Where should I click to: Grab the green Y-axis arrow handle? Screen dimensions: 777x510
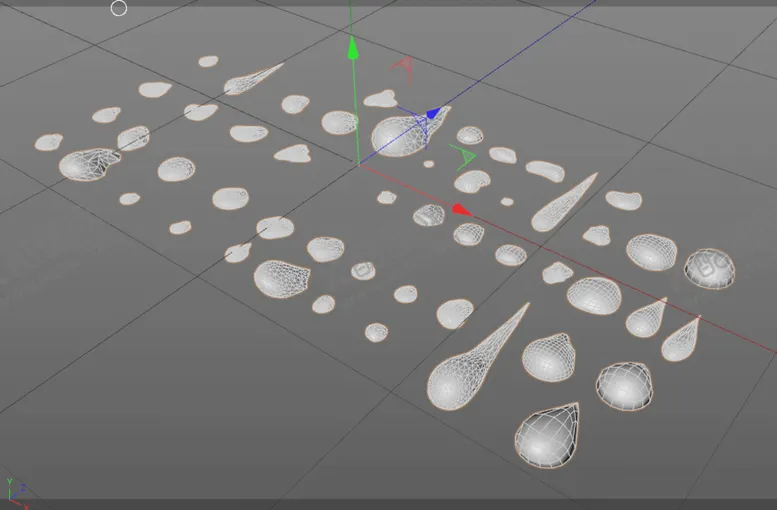(352, 49)
